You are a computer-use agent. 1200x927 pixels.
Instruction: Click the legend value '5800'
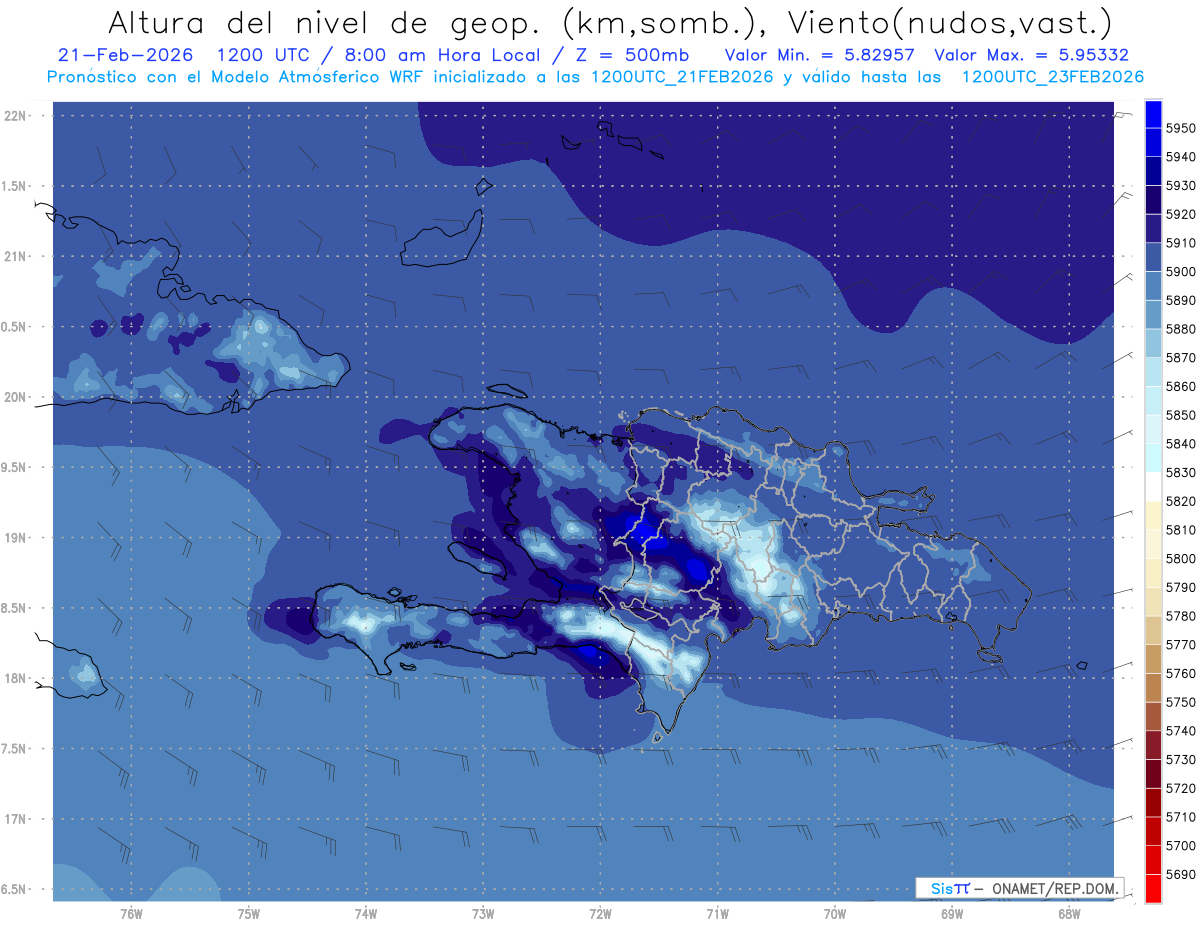point(1181,558)
